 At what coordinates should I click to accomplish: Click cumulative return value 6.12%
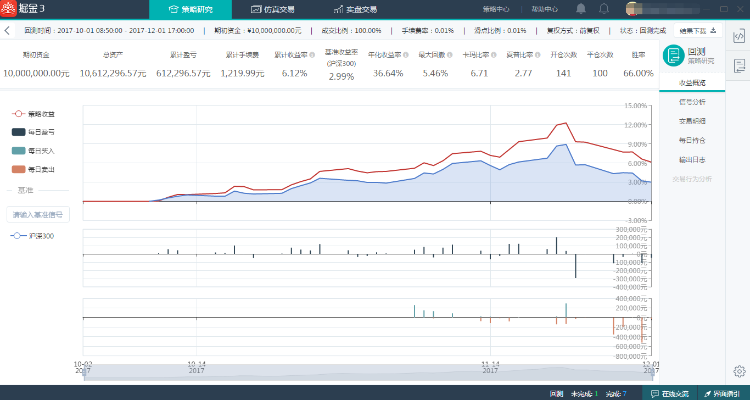[x=294, y=73]
